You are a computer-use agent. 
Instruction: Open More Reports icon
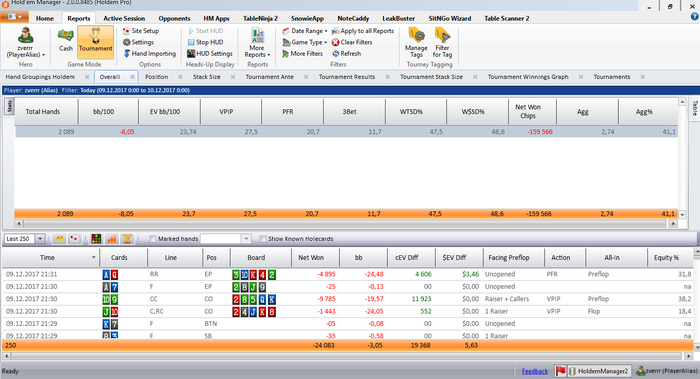[257, 42]
